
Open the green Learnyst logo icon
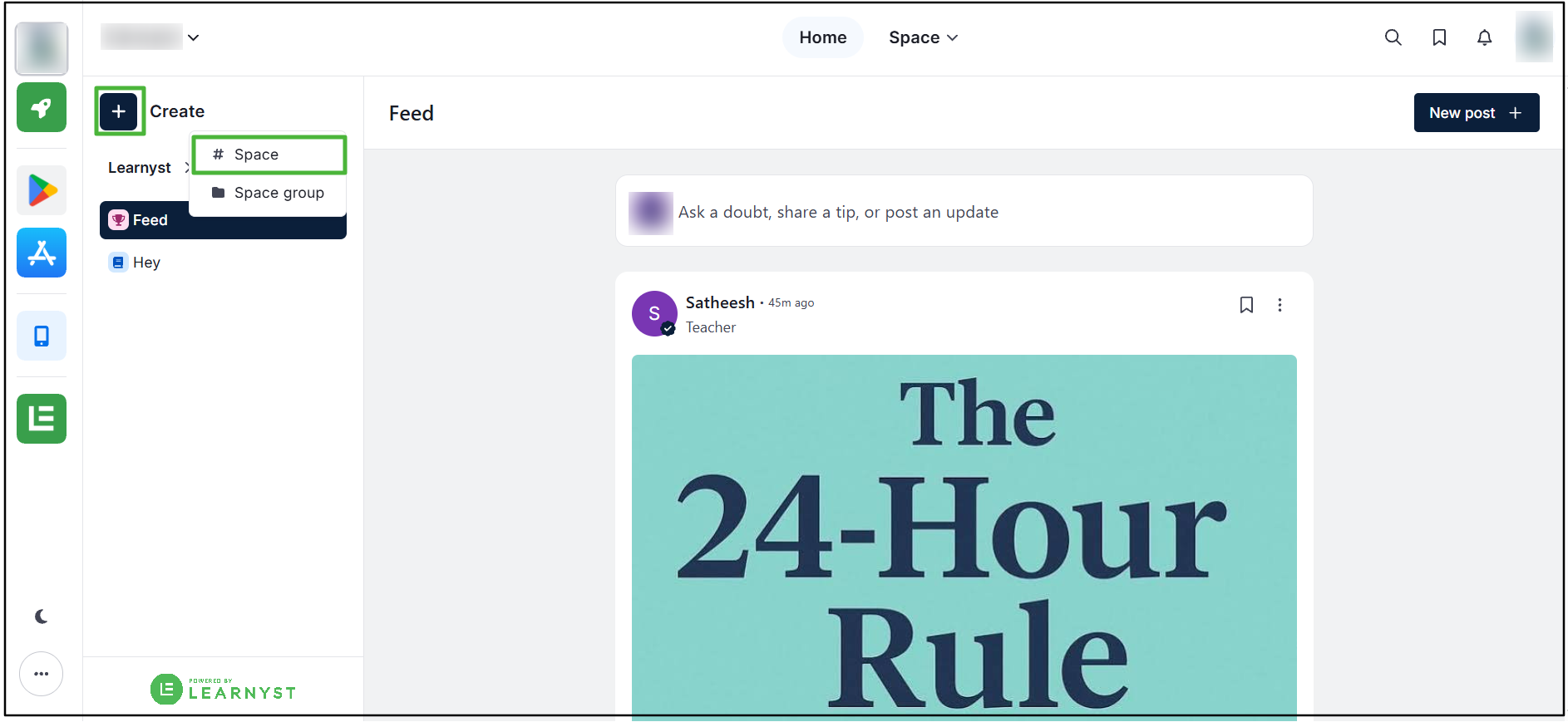coord(42,419)
